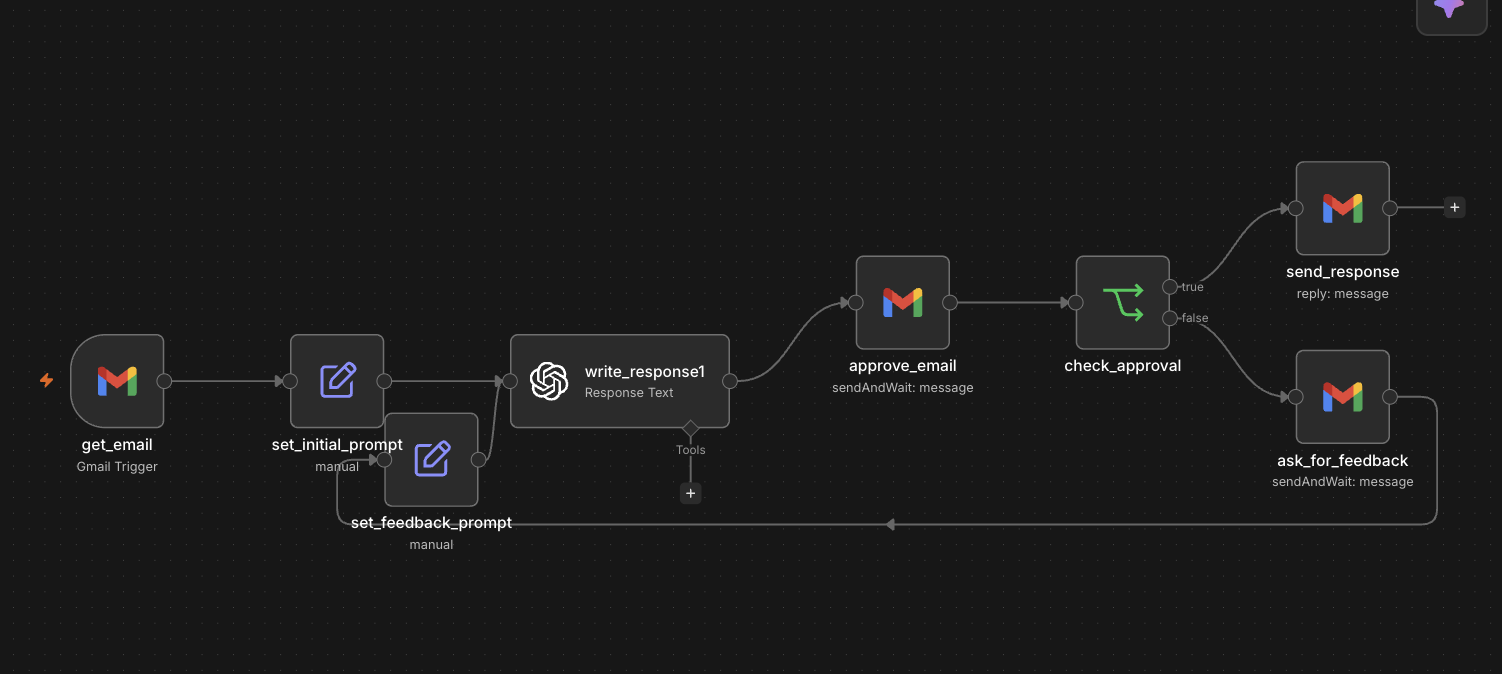
Task: Click the set_initial_prompt output connector
Action: [384, 381]
